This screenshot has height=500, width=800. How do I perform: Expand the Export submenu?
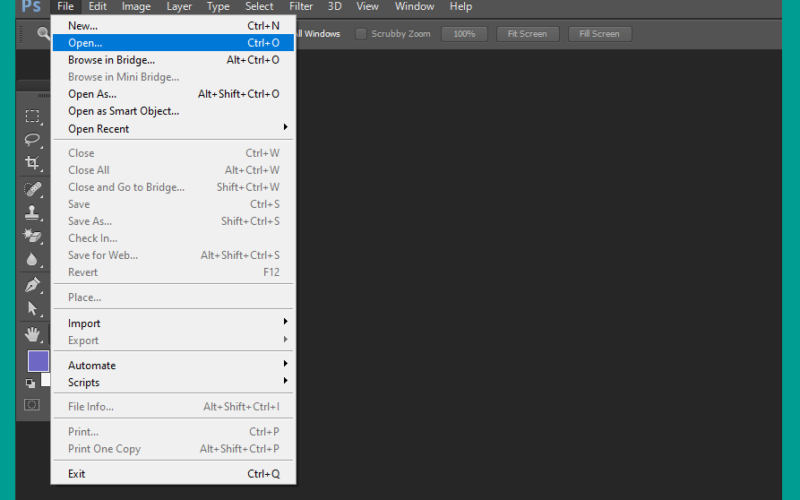tap(173, 340)
